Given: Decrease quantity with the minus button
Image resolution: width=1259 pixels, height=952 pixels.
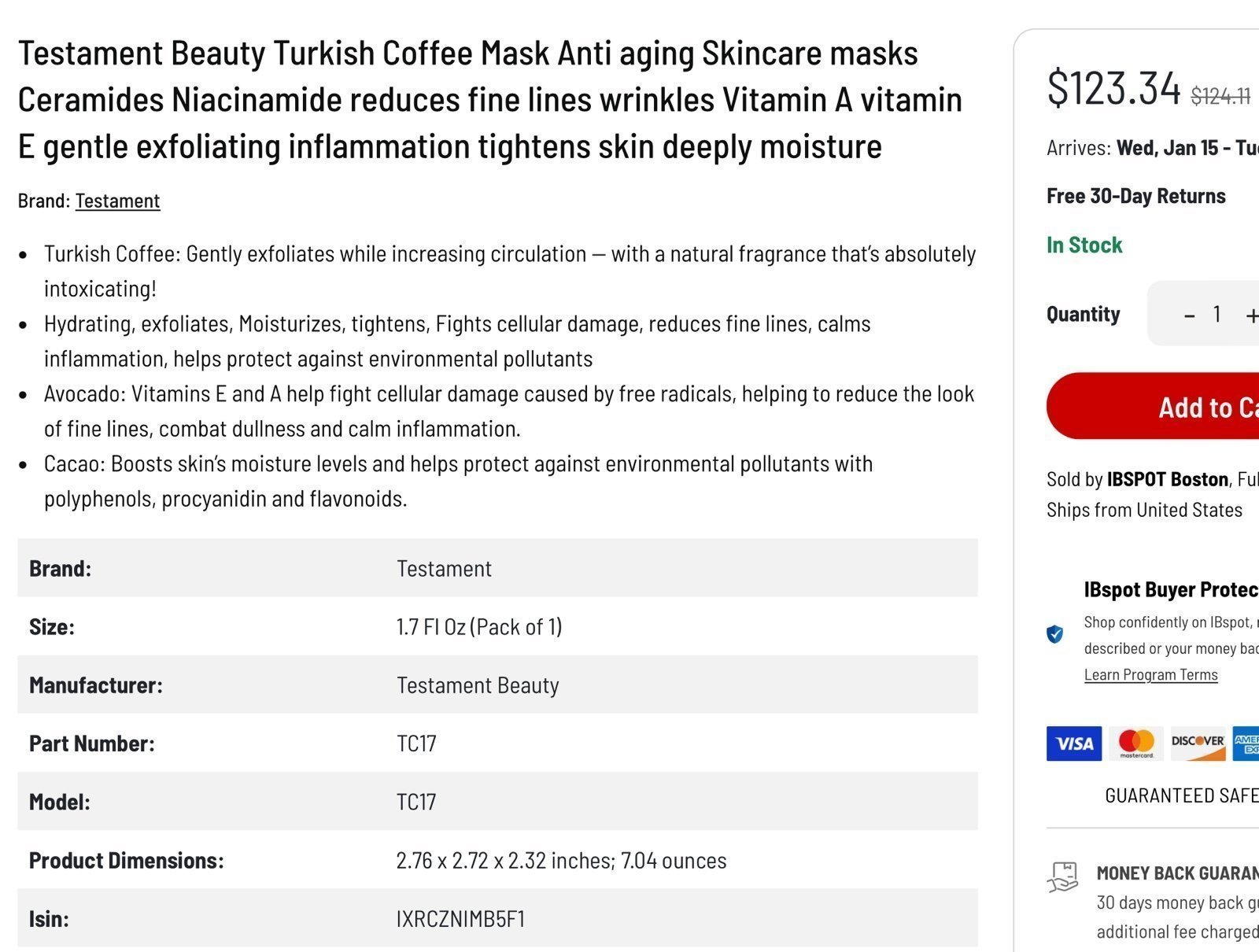Looking at the screenshot, I should pos(1189,315).
